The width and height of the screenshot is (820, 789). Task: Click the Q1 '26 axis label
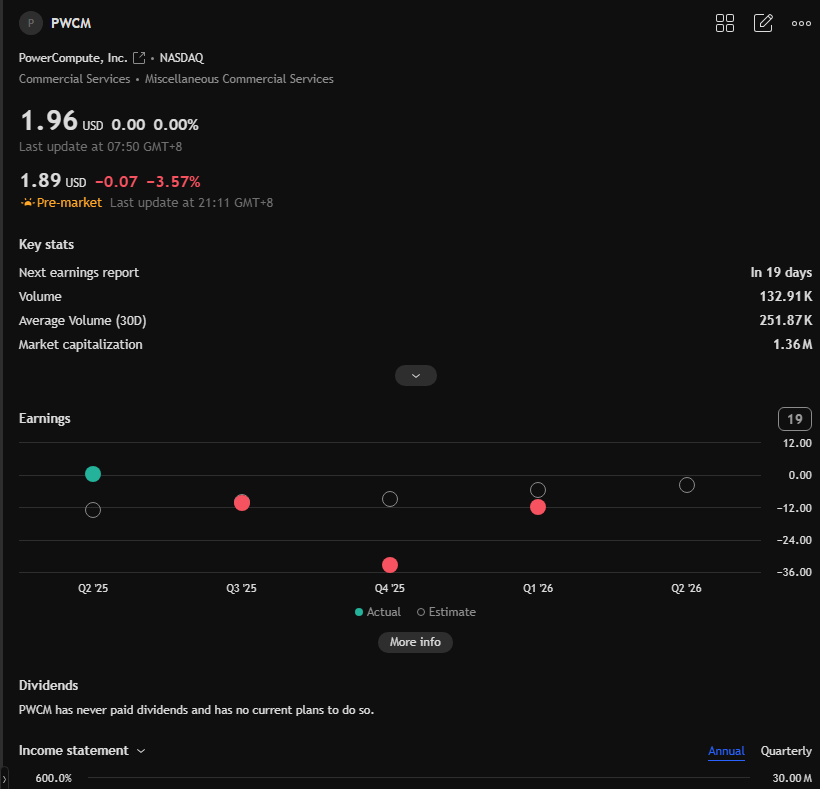coord(538,588)
